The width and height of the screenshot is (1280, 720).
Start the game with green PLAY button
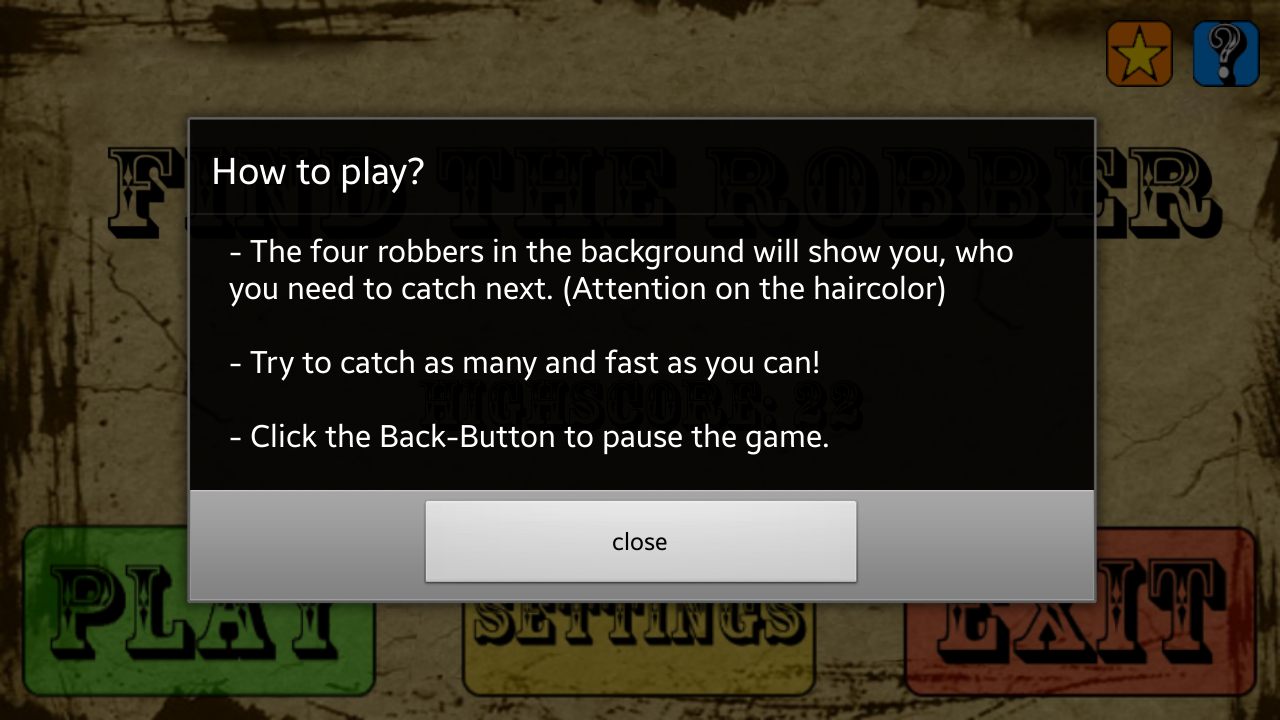pos(199,612)
